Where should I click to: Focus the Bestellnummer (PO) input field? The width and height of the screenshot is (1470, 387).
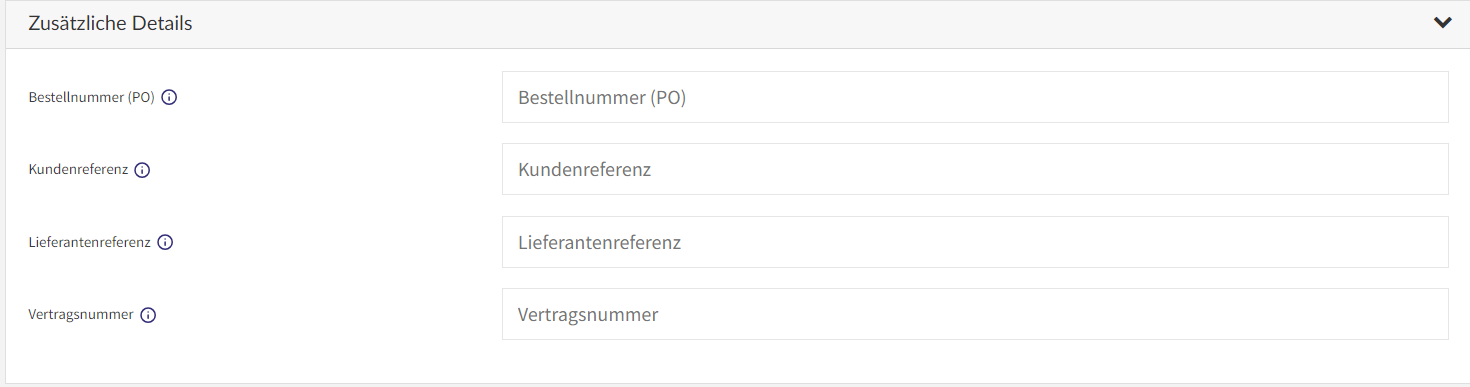tap(975, 97)
